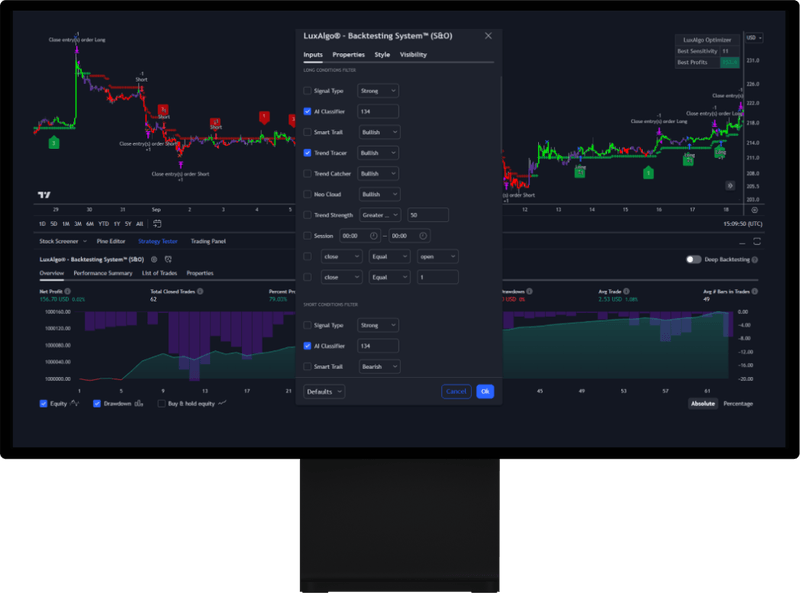800x593 pixels.
Task: Switch to the Properties tab in dialog
Action: [x=348, y=55]
